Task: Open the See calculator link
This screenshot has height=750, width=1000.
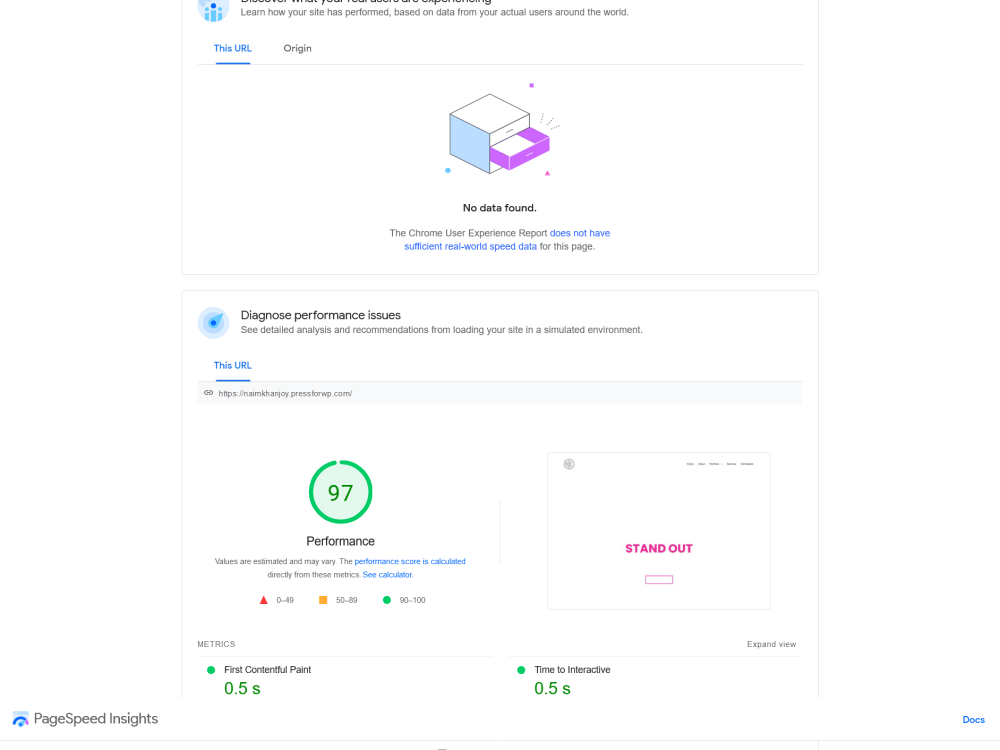Action: click(387, 575)
